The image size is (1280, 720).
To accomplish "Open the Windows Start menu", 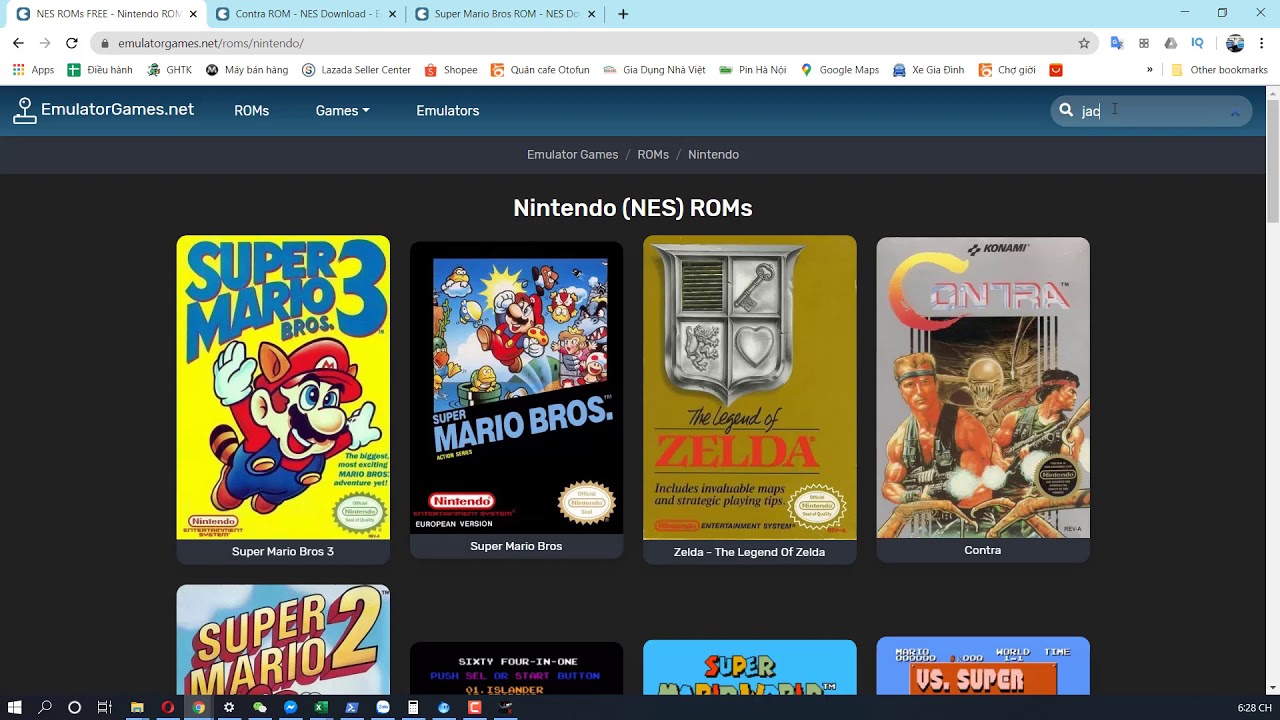I will (15, 707).
